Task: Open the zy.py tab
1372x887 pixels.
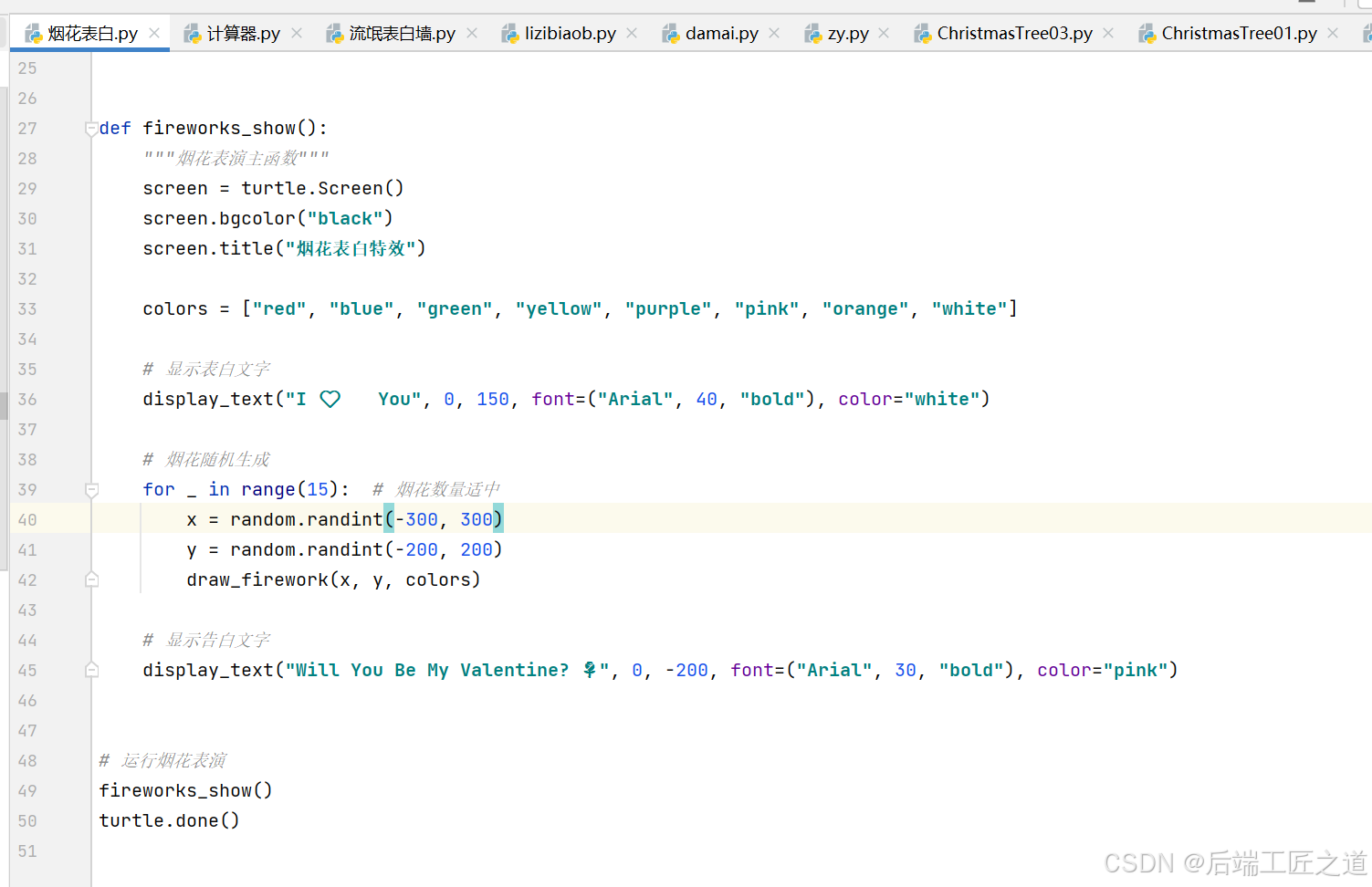Action: tap(847, 34)
